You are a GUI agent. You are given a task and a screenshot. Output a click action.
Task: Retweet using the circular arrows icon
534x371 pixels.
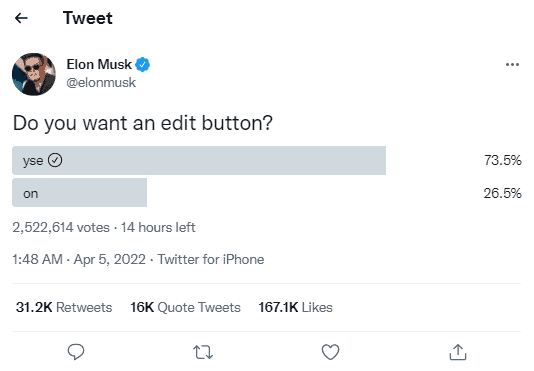[x=203, y=352]
